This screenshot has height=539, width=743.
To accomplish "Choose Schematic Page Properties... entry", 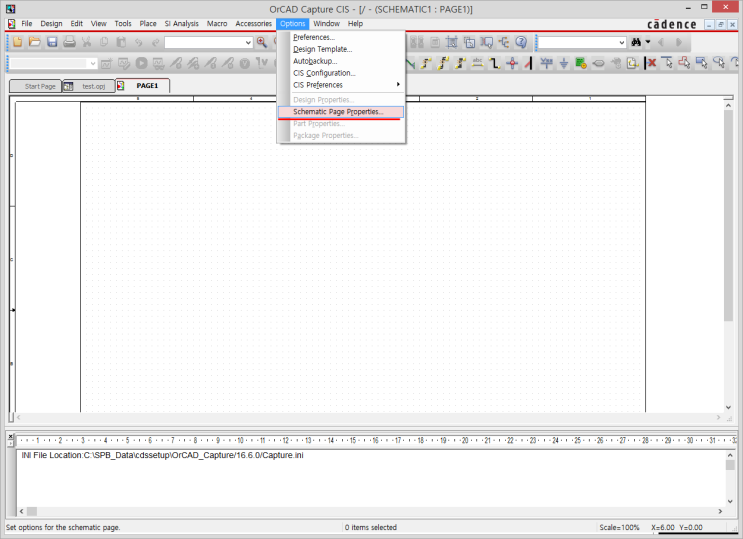I will pos(341,111).
